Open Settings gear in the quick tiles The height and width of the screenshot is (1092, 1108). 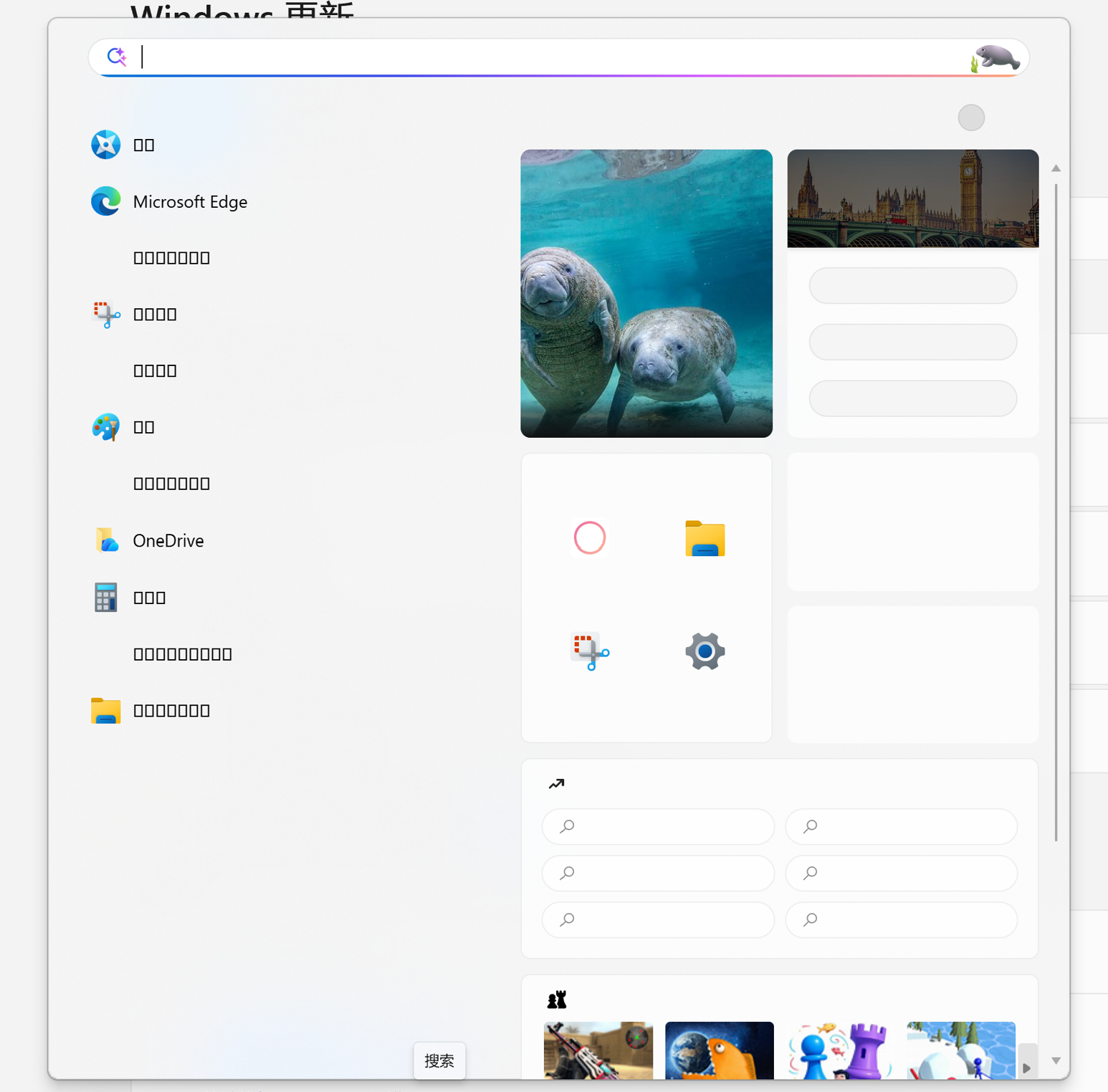(705, 651)
